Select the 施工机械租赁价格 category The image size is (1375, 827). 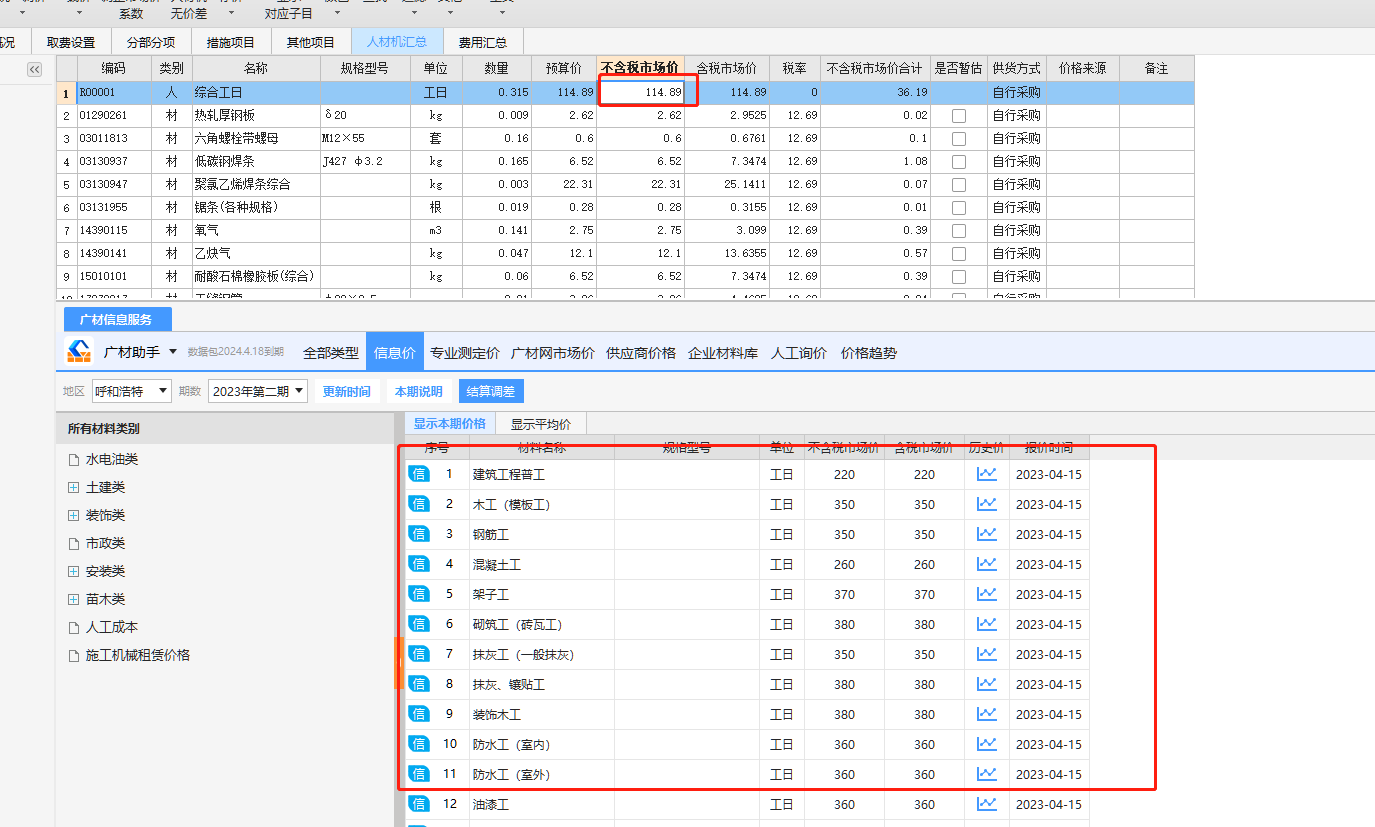coord(138,656)
